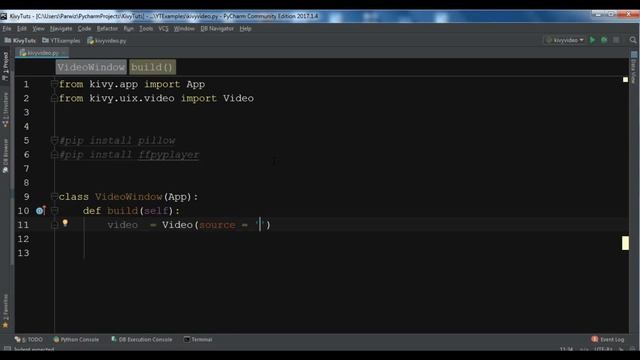
Task: Run the kivyvideo configuration with the green play icon
Action: [592, 40]
